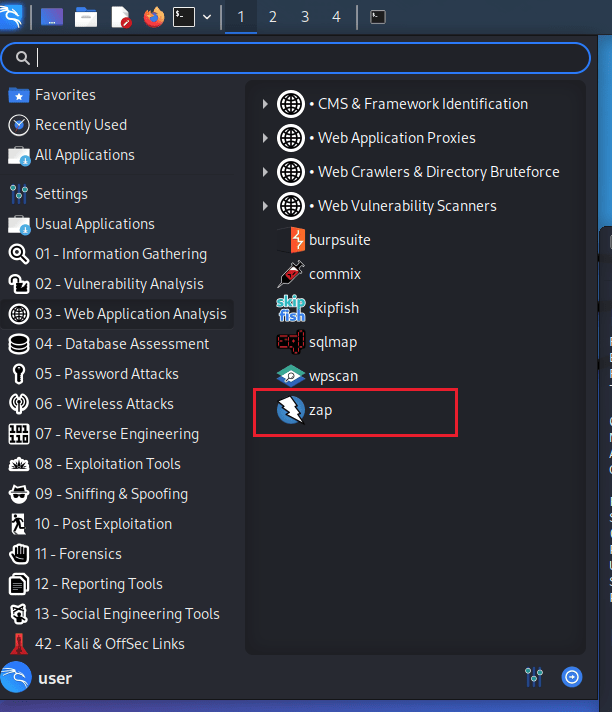612x712 pixels.
Task: Open the Favorites category
Action: [x=65, y=95]
